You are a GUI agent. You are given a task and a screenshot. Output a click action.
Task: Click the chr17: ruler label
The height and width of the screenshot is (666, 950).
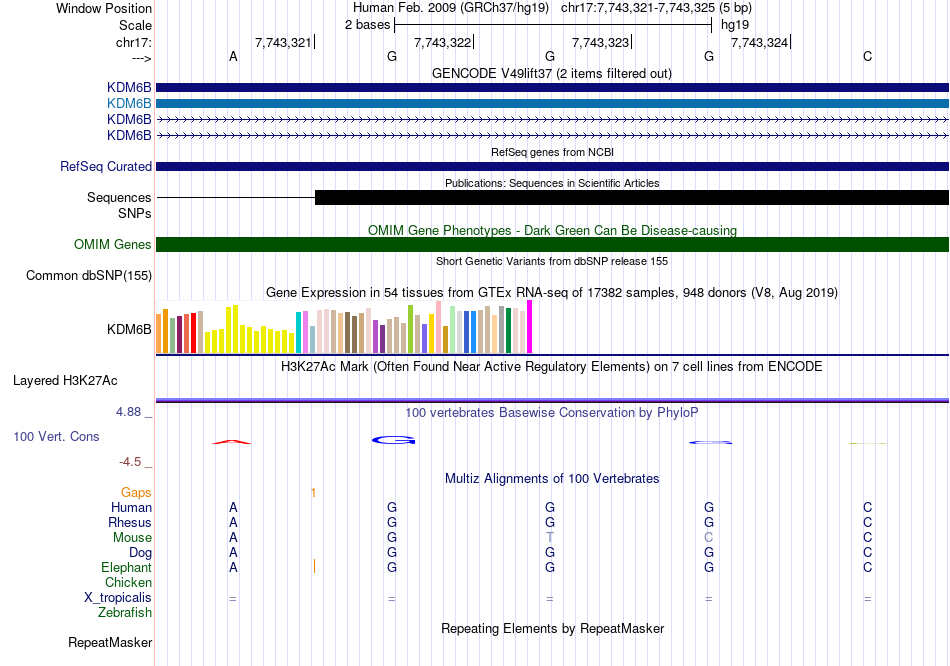pyautogui.click(x=133, y=42)
